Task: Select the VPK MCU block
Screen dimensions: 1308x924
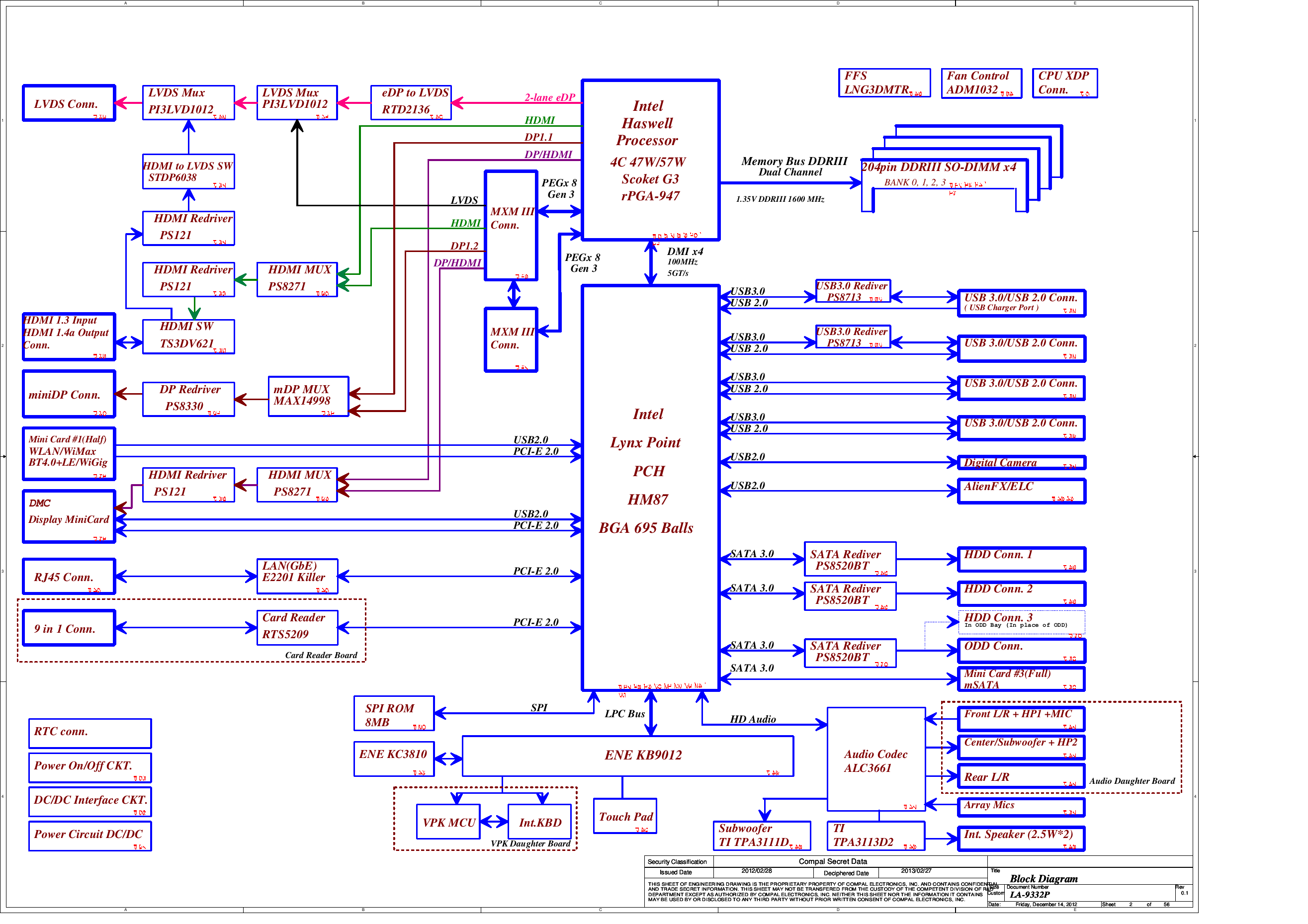Action: point(448,822)
